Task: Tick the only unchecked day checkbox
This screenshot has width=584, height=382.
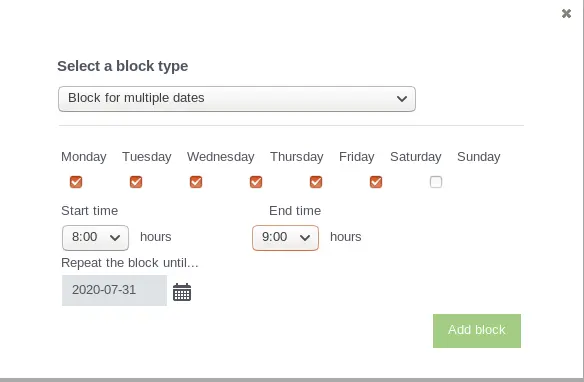Action: [436, 182]
